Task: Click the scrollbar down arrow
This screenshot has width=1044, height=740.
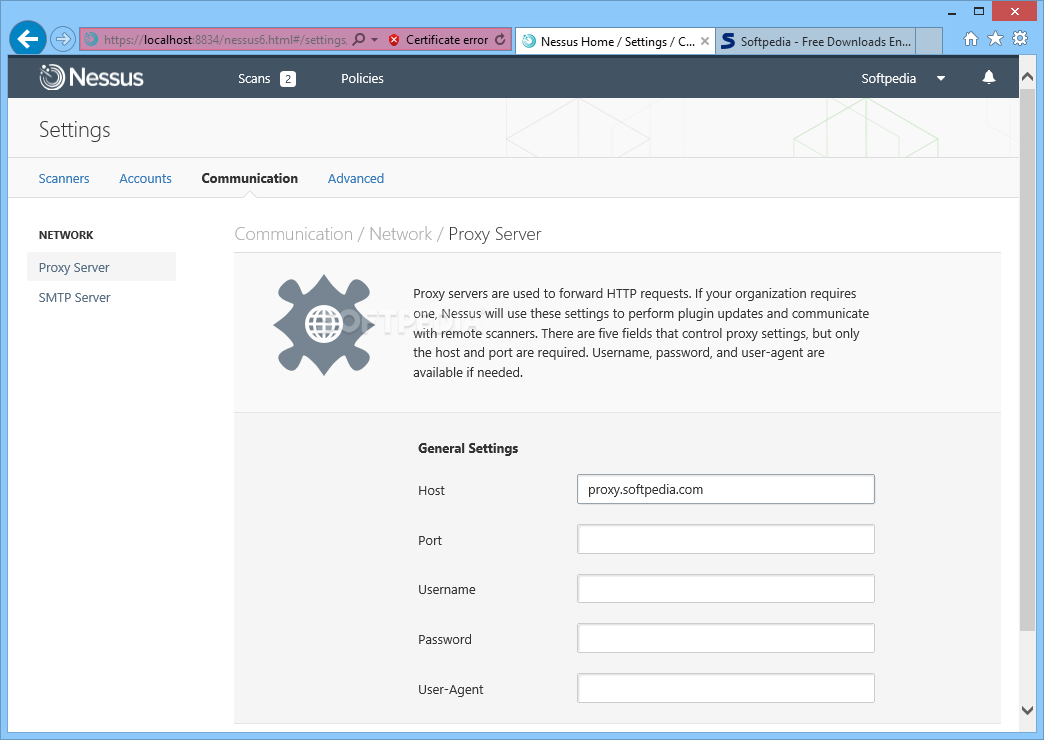Action: coord(1027,711)
